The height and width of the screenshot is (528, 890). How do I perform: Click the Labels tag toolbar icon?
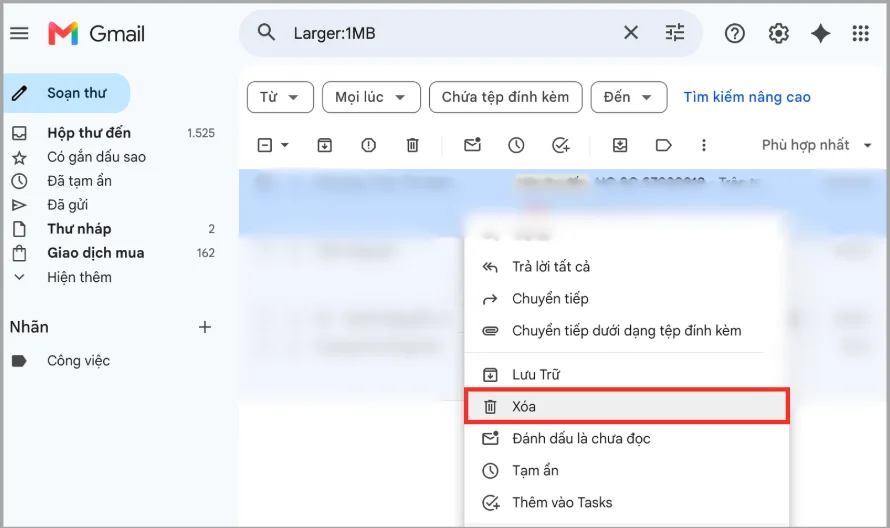(x=664, y=145)
